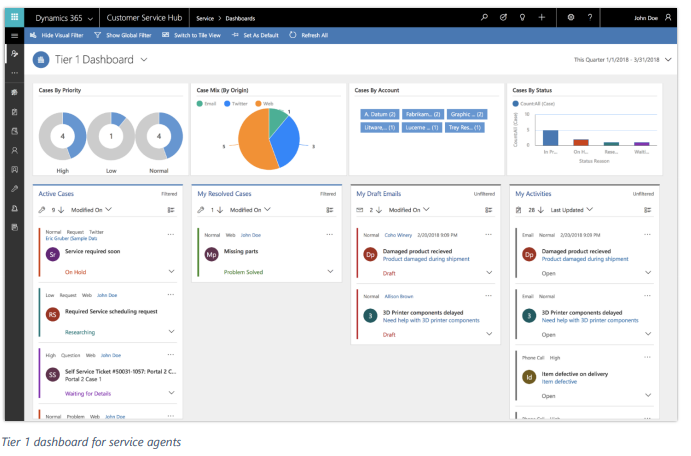Click the SS avatar for Self Service Ticket
691x456 pixels.
(x=52, y=374)
